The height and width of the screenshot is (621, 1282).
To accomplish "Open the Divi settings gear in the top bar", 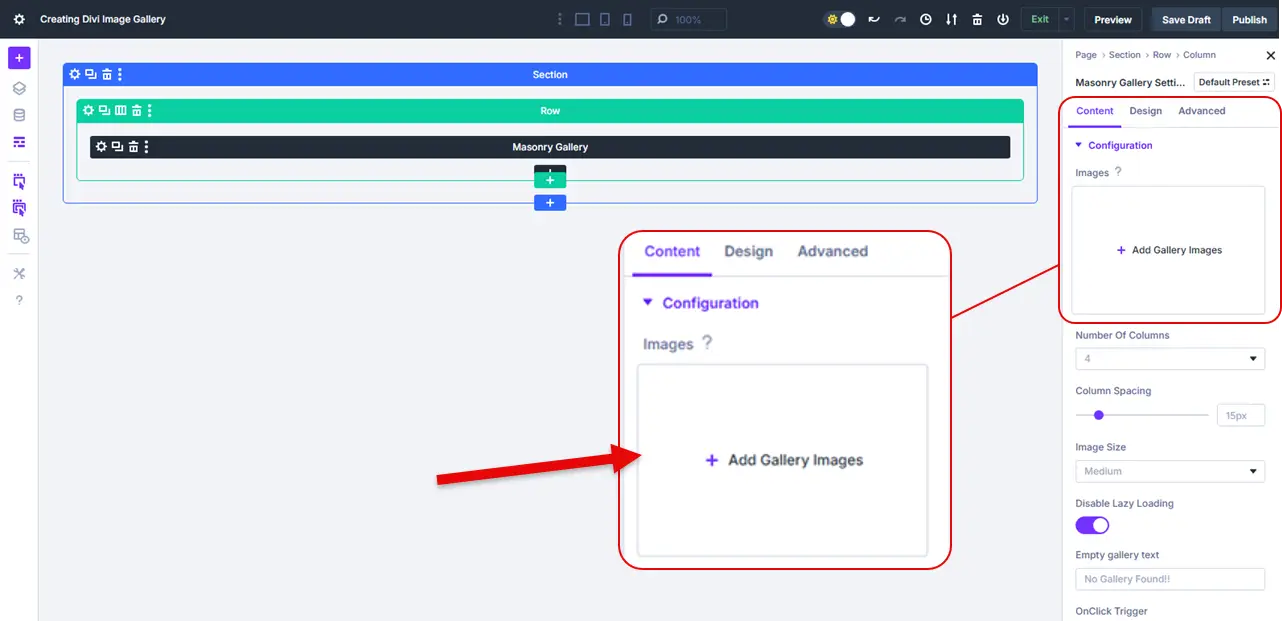I will (19, 19).
